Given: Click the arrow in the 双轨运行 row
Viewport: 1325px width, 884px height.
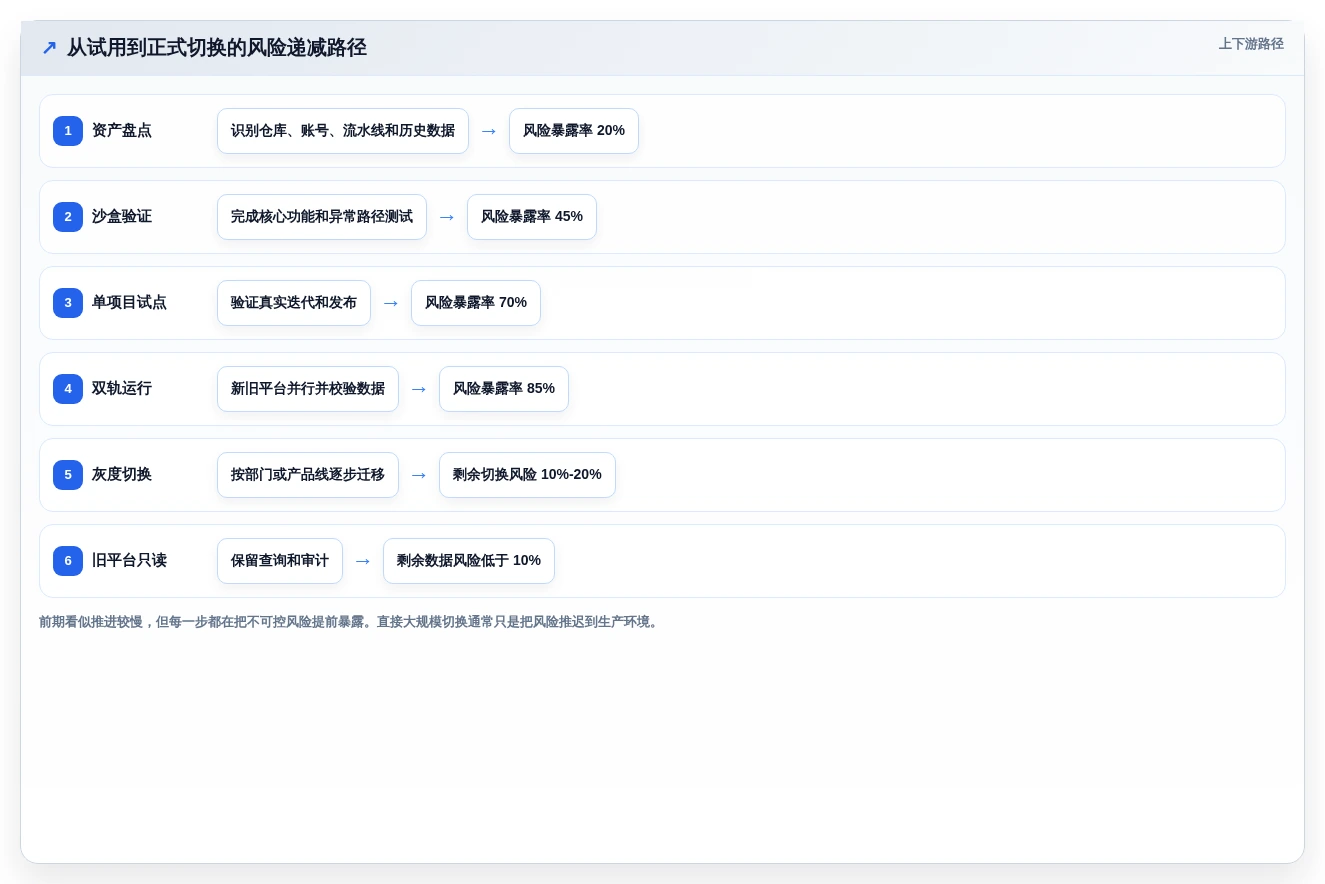Looking at the screenshot, I should [419, 389].
